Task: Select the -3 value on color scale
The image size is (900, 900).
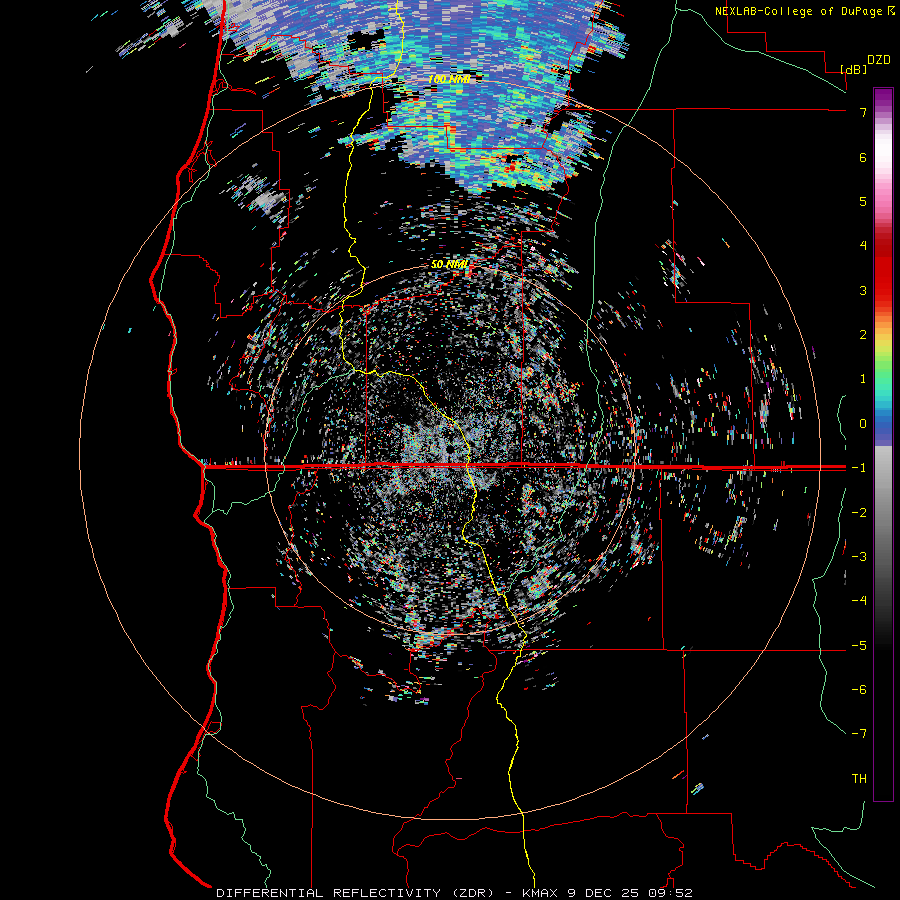Action: (x=859, y=557)
